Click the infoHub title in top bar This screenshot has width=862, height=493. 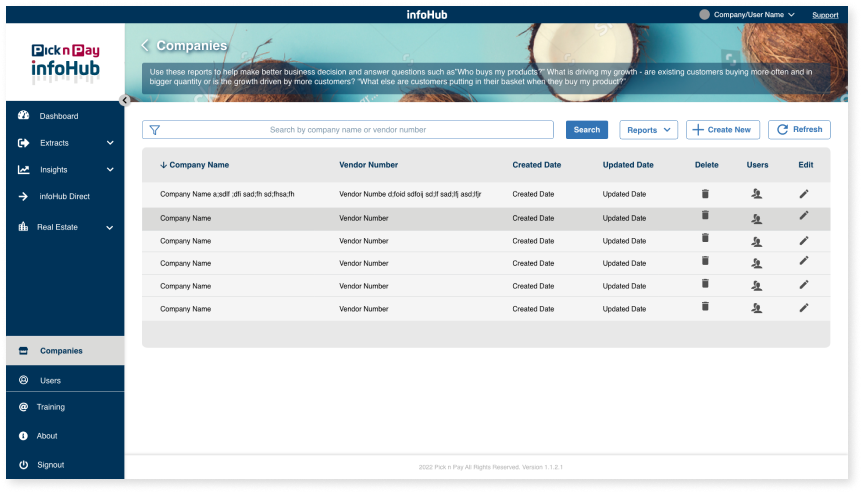[427, 15]
